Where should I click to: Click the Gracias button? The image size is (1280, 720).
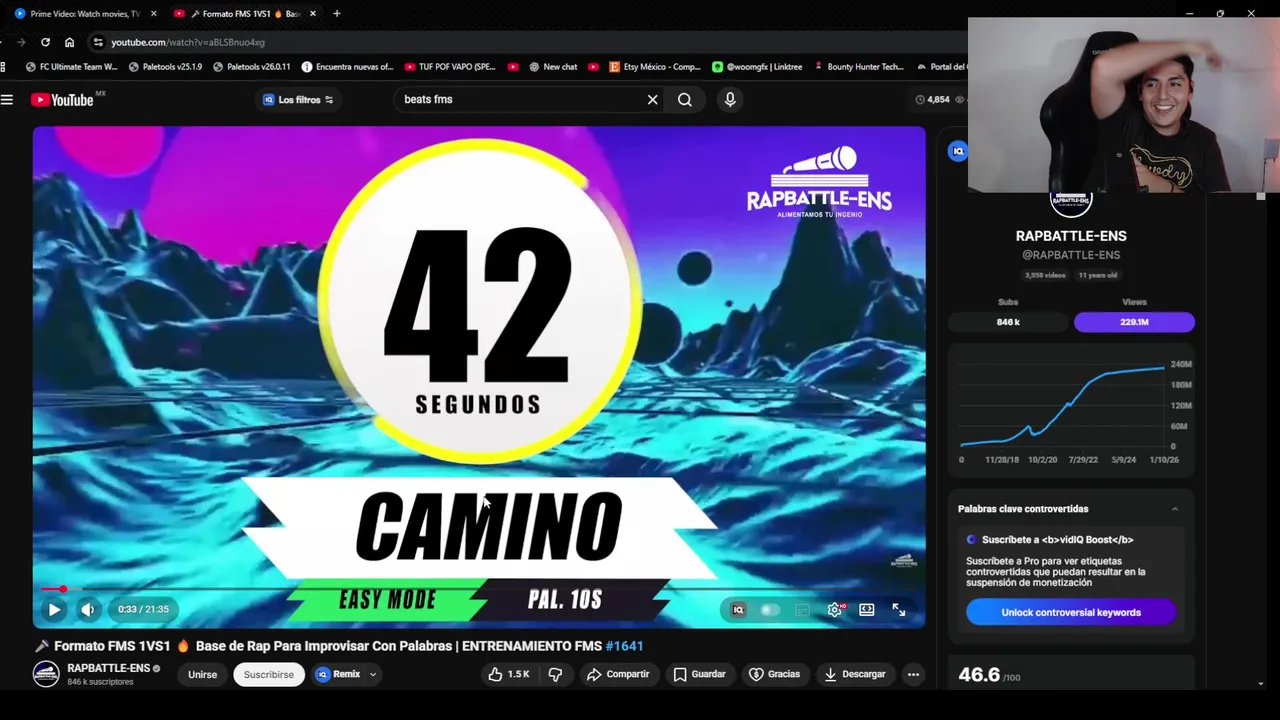(x=774, y=674)
